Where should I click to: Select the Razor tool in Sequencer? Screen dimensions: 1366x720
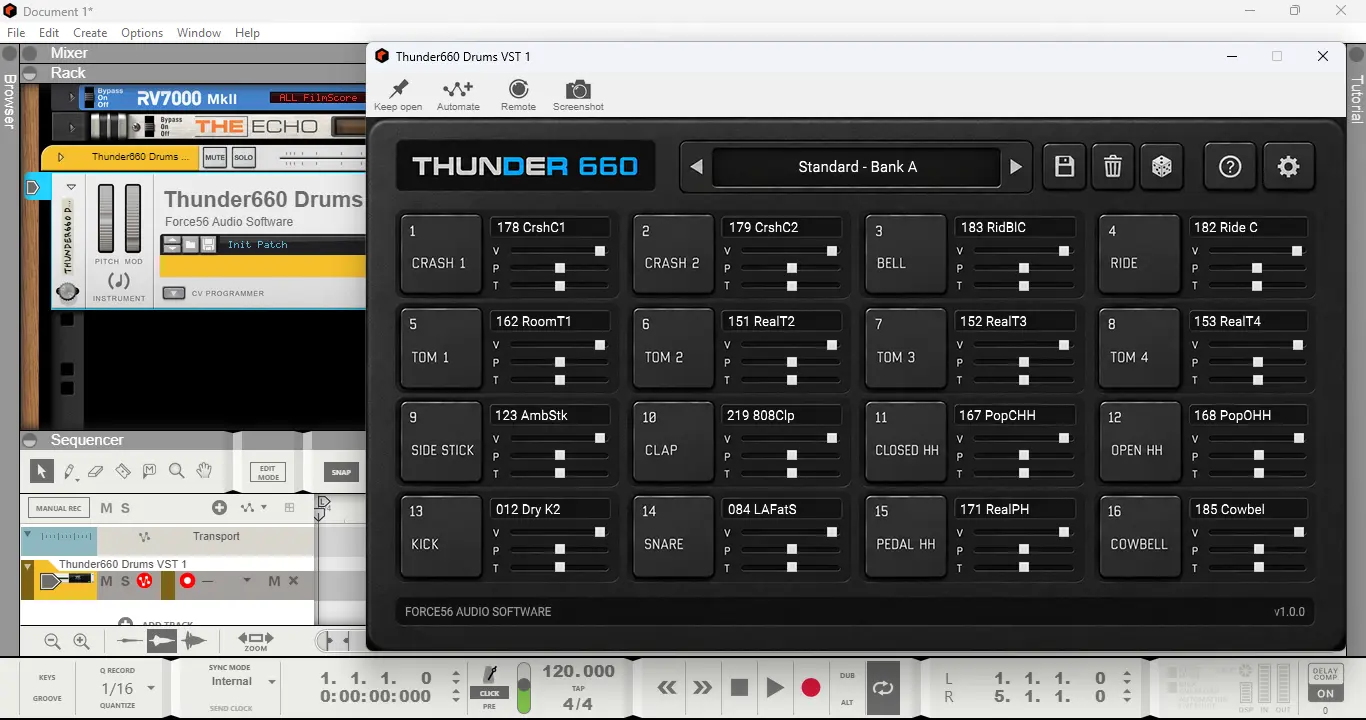coord(123,471)
